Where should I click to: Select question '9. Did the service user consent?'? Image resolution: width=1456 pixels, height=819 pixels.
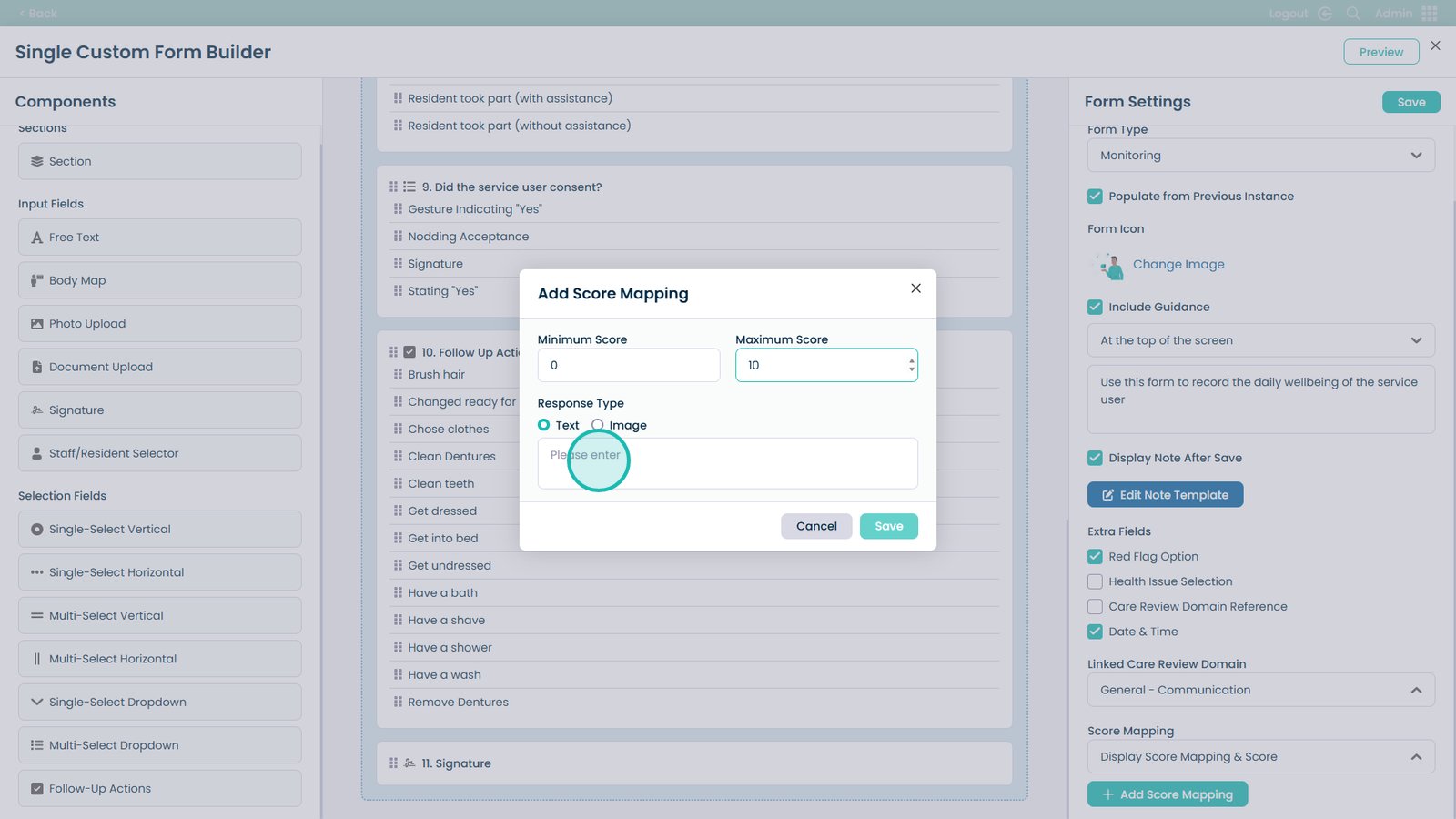(511, 187)
